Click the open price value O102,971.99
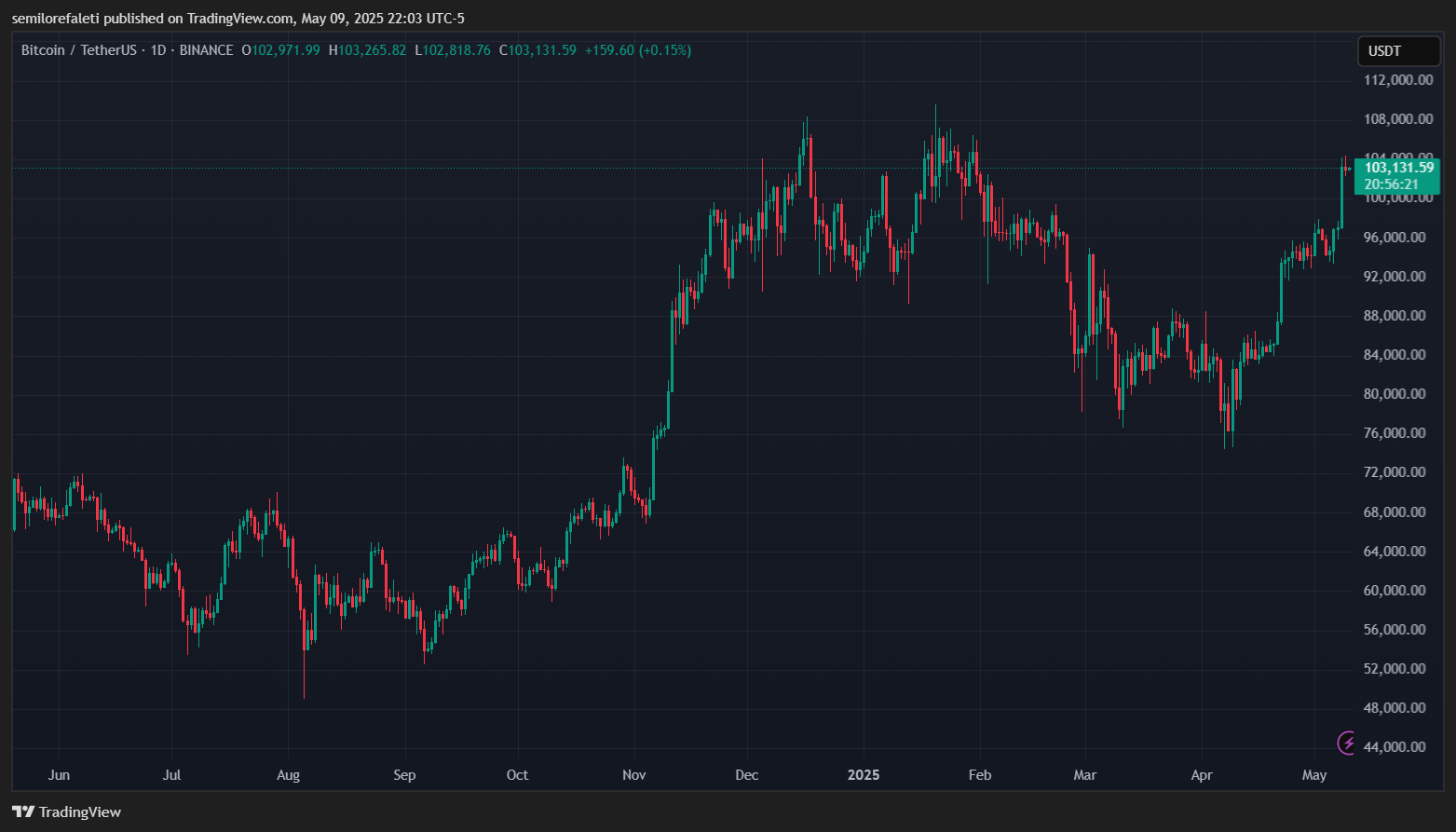Viewport: 1456px width, 832px height. click(280, 50)
